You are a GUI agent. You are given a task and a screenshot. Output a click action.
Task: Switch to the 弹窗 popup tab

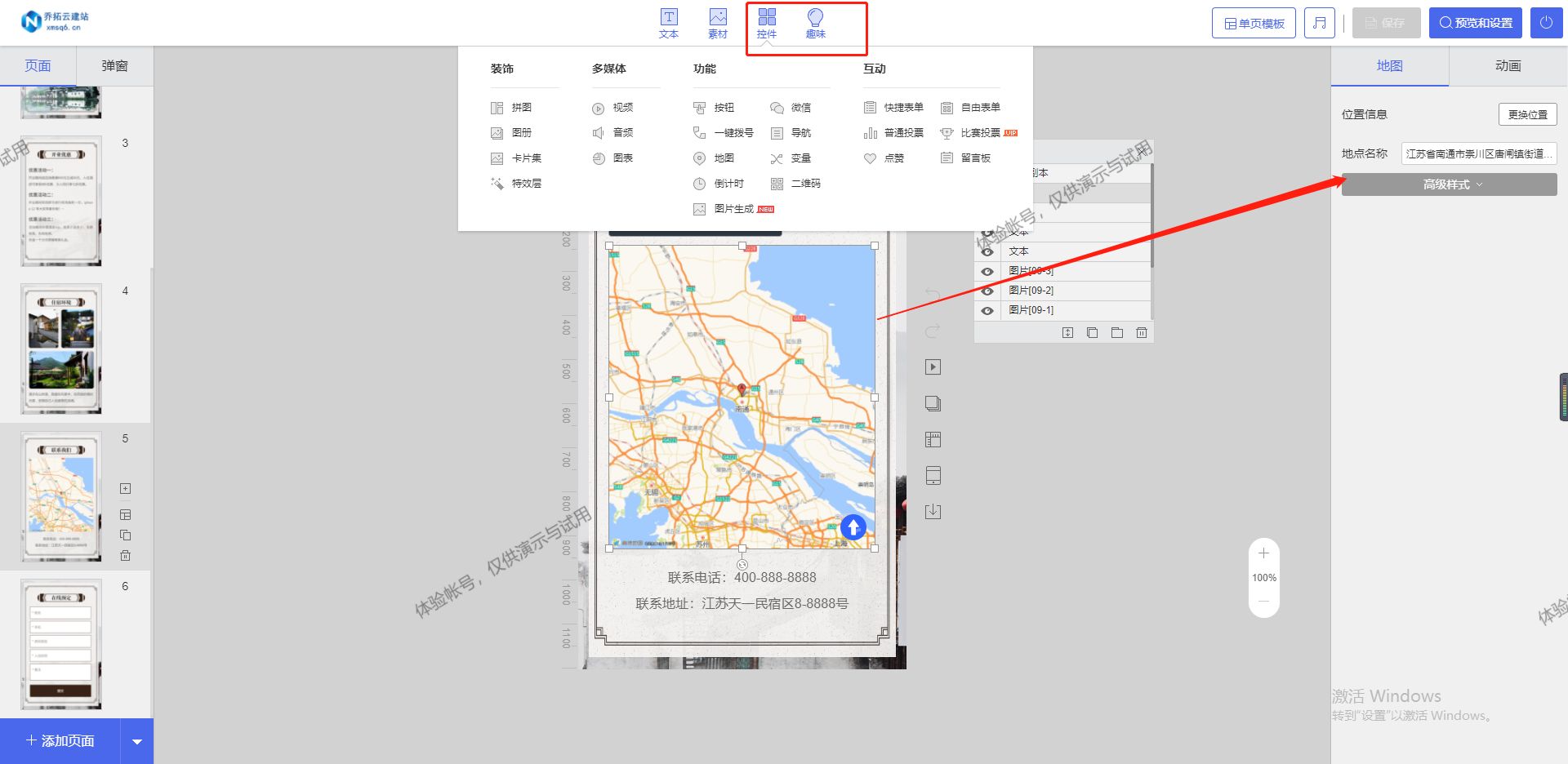pyautogui.click(x=114, y=66)
